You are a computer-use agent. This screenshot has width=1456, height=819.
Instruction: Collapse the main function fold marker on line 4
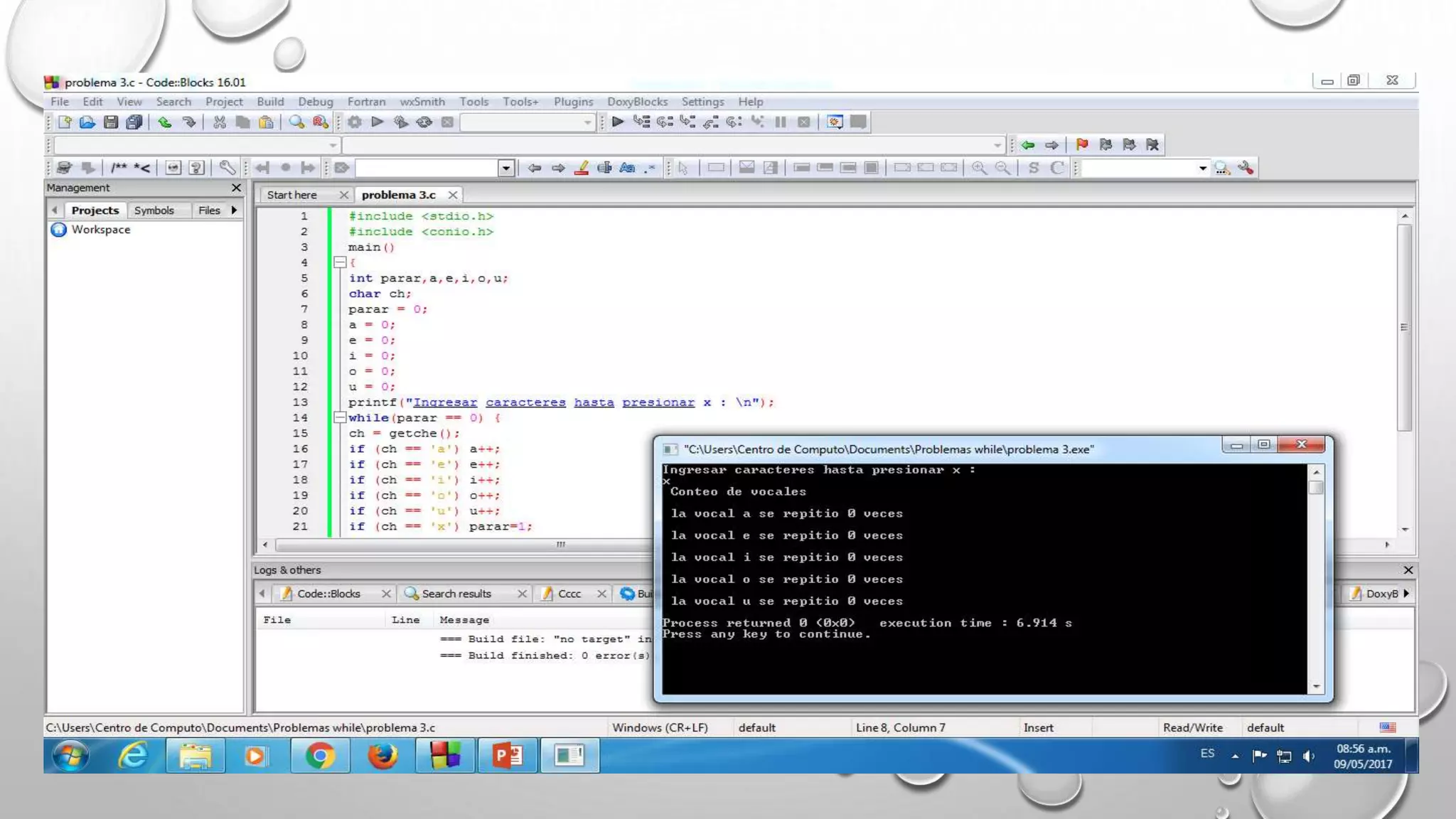click(x=340, y=263)
